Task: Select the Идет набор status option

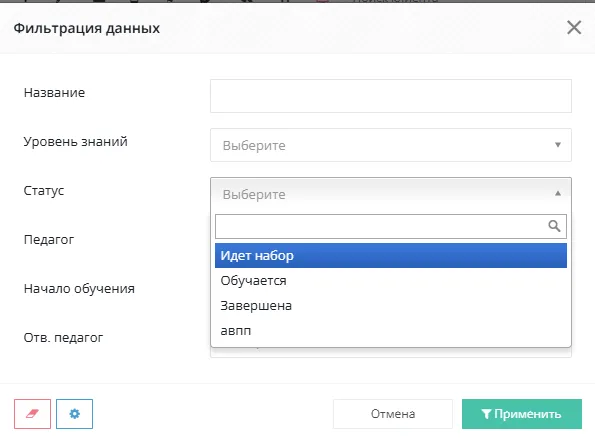Action: coord(391,255)
